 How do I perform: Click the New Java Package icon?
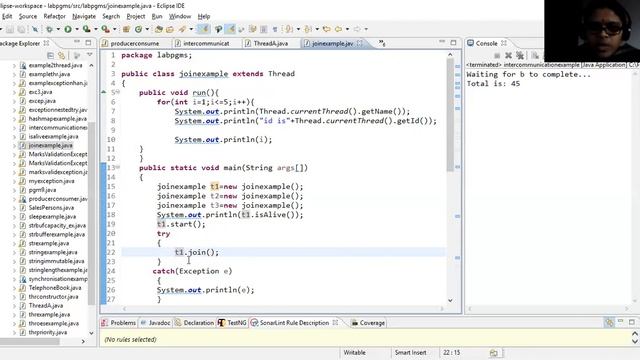point(126,29)
